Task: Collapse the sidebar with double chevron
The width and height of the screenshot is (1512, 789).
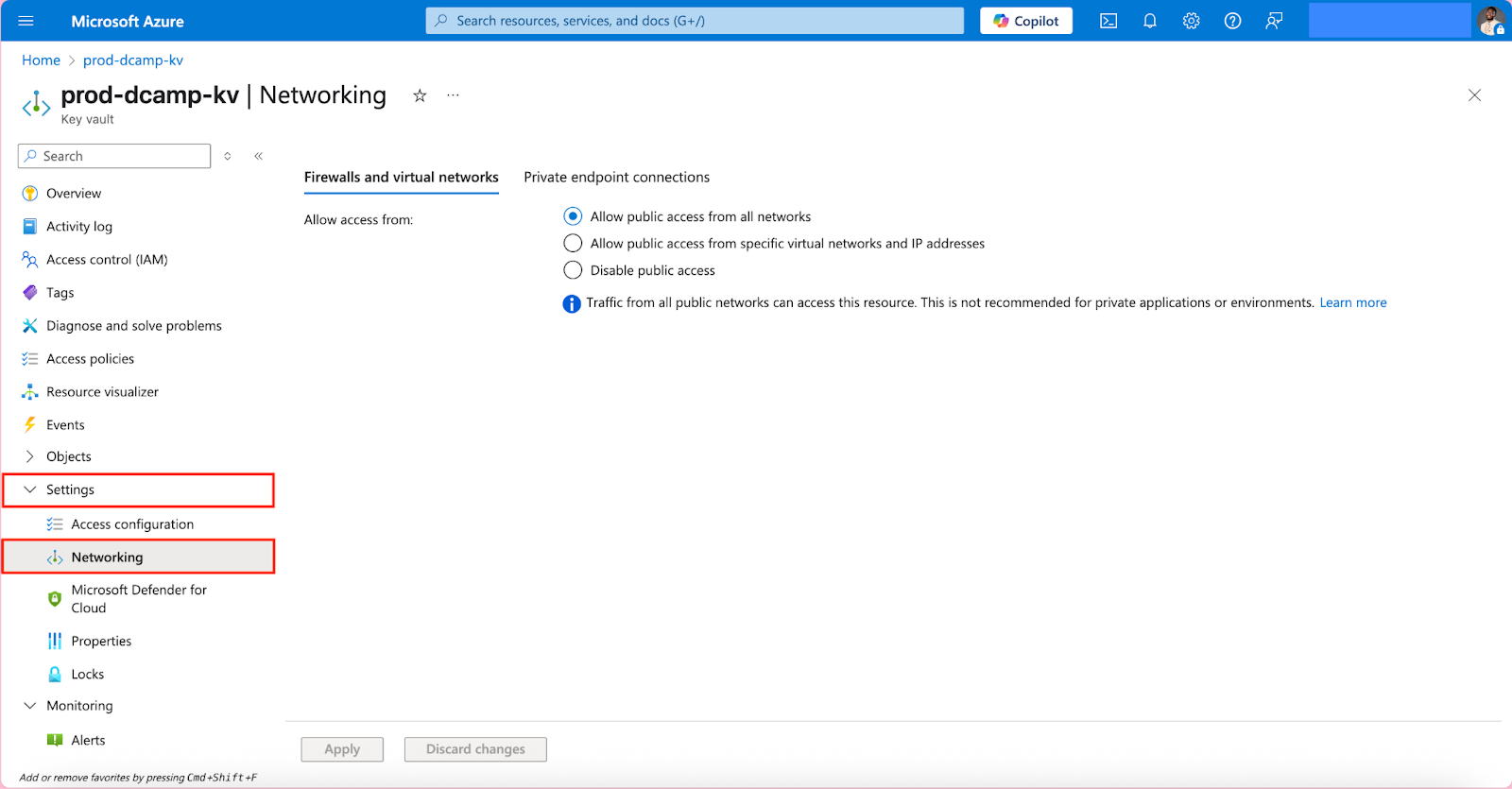Action: click(x=258, y=156)
